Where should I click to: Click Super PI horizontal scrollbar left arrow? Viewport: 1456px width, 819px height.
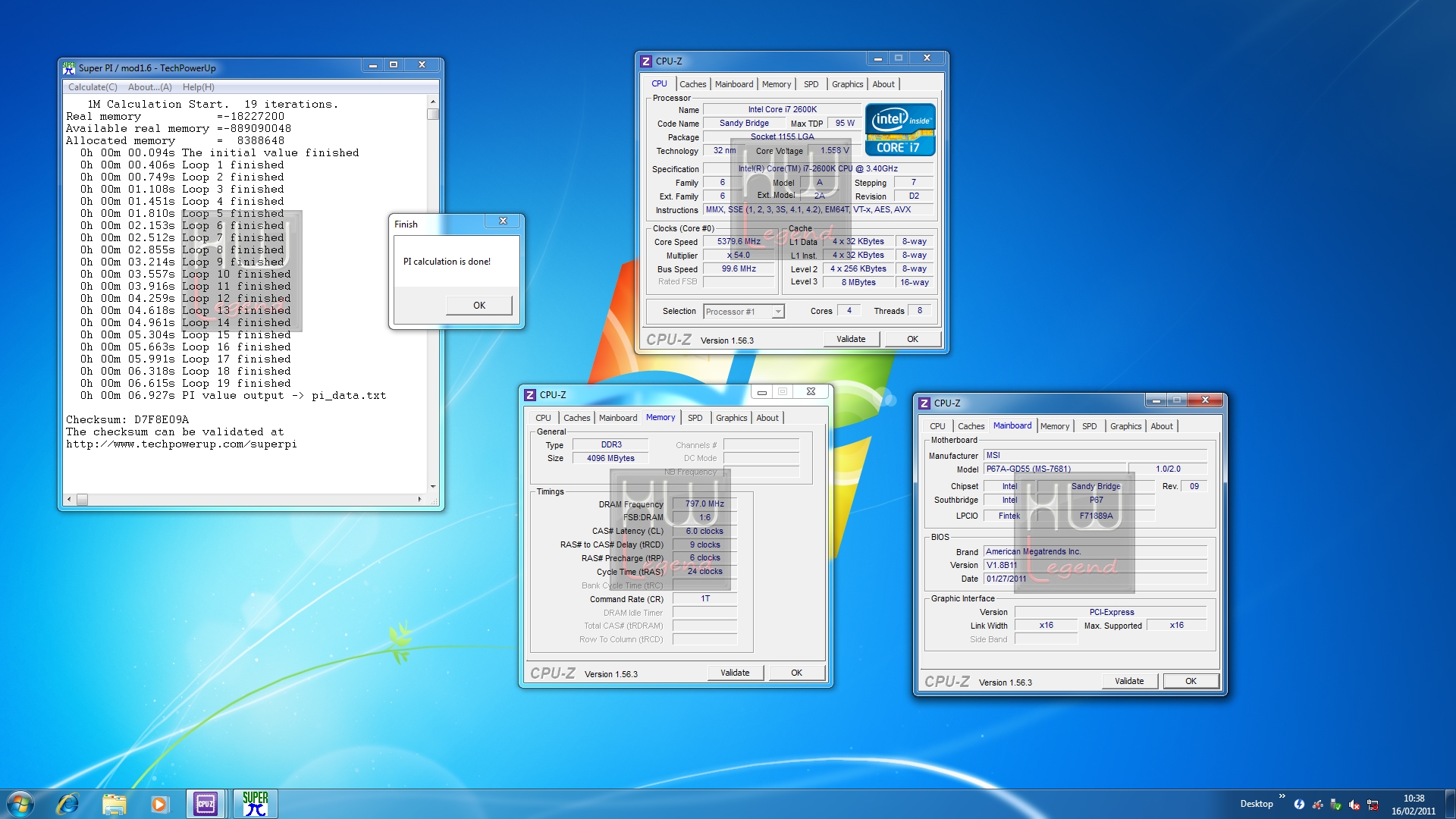point(69,499)
